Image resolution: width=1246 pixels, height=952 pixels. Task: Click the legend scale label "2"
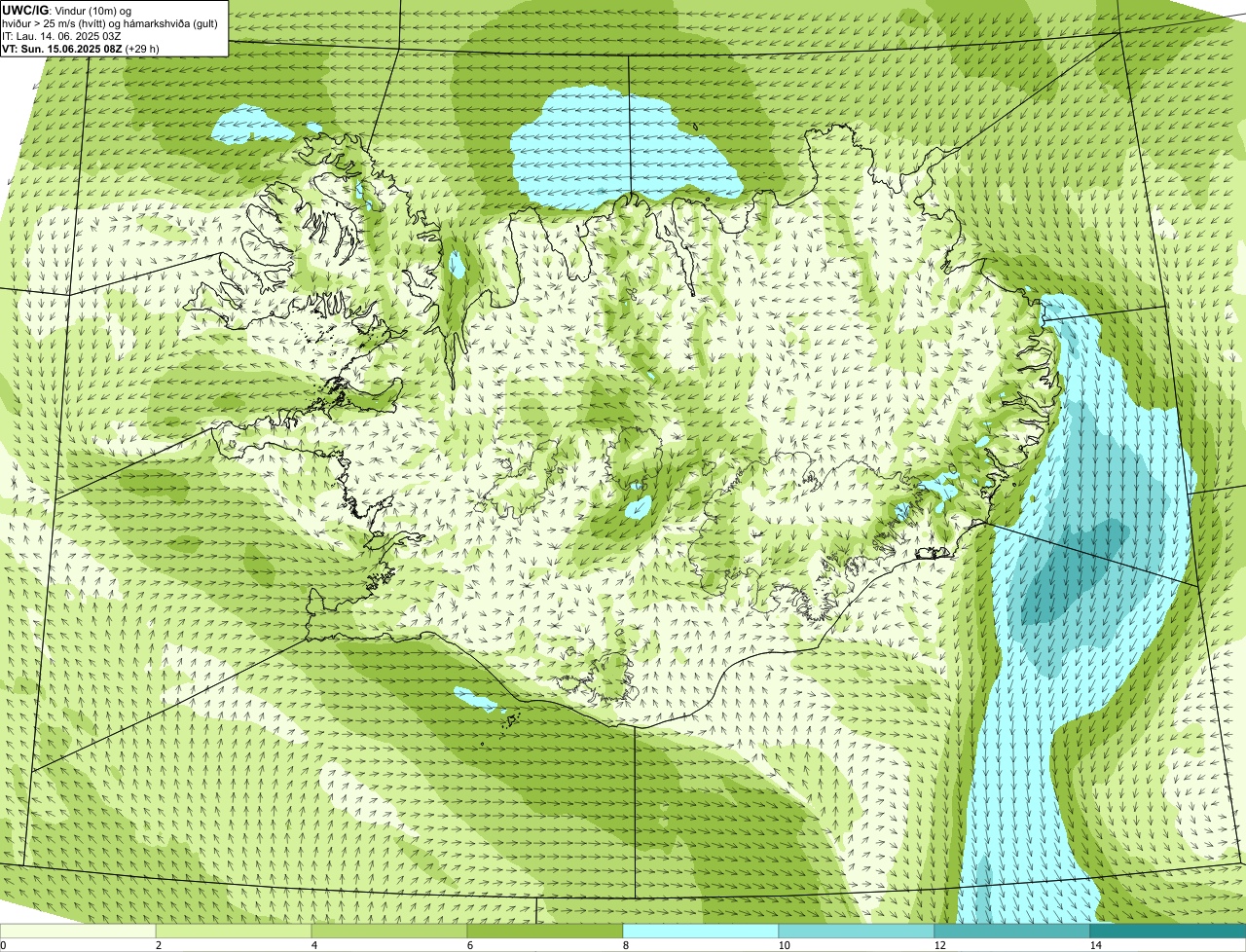(157, 945)
